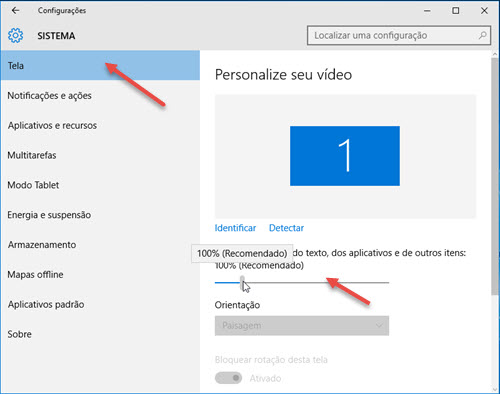The width and height of the screenshot is (500, 394).
Task: Toggle the rotation lock switch
Action: (x=228, y=378)
